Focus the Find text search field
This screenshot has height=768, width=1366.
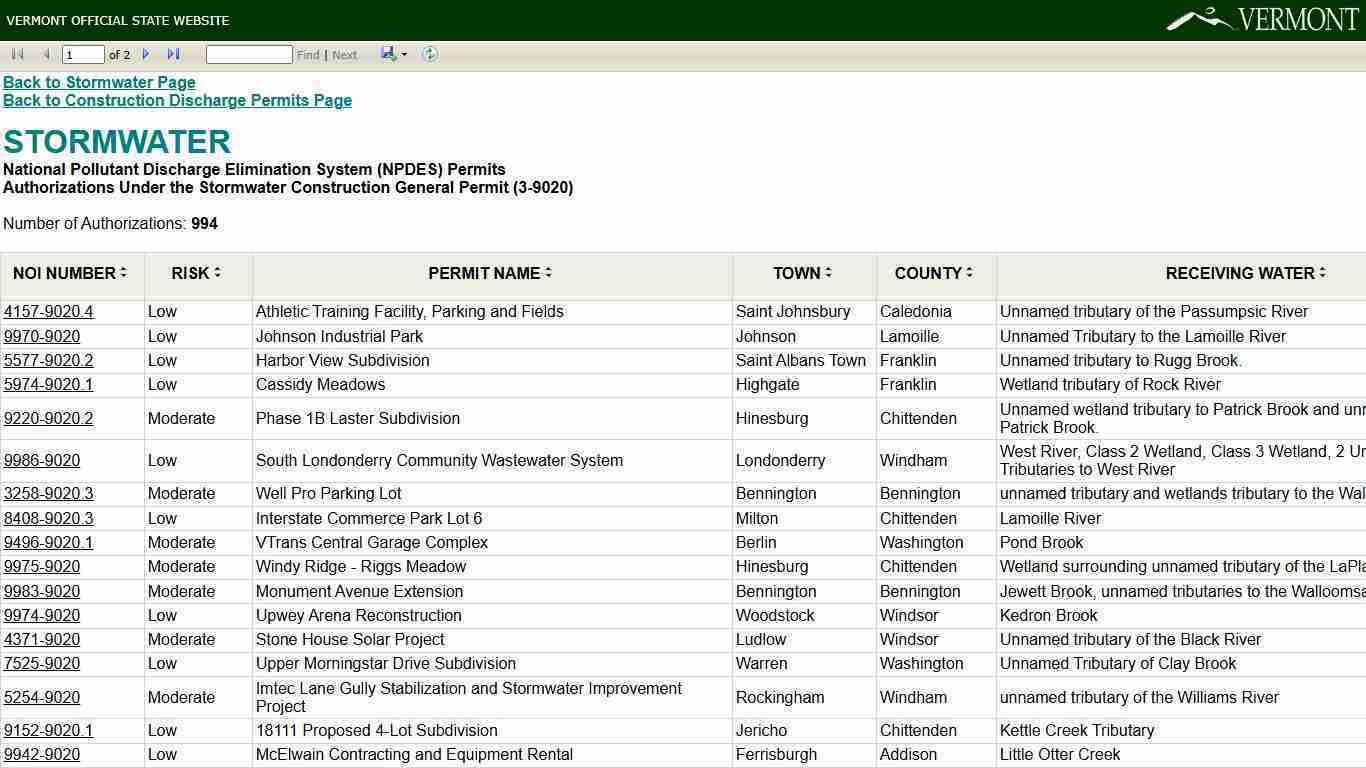249,54
